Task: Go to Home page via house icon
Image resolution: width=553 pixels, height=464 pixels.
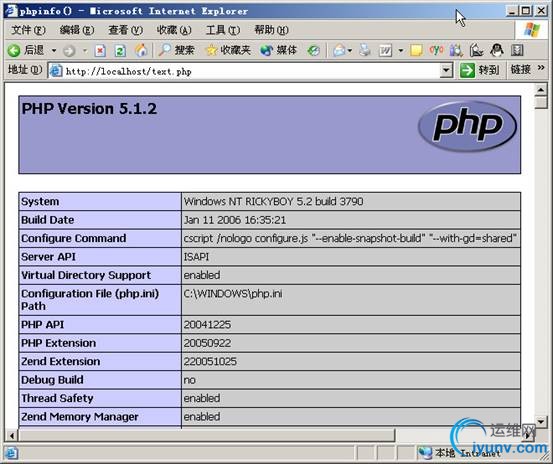Action: point(141,50)
